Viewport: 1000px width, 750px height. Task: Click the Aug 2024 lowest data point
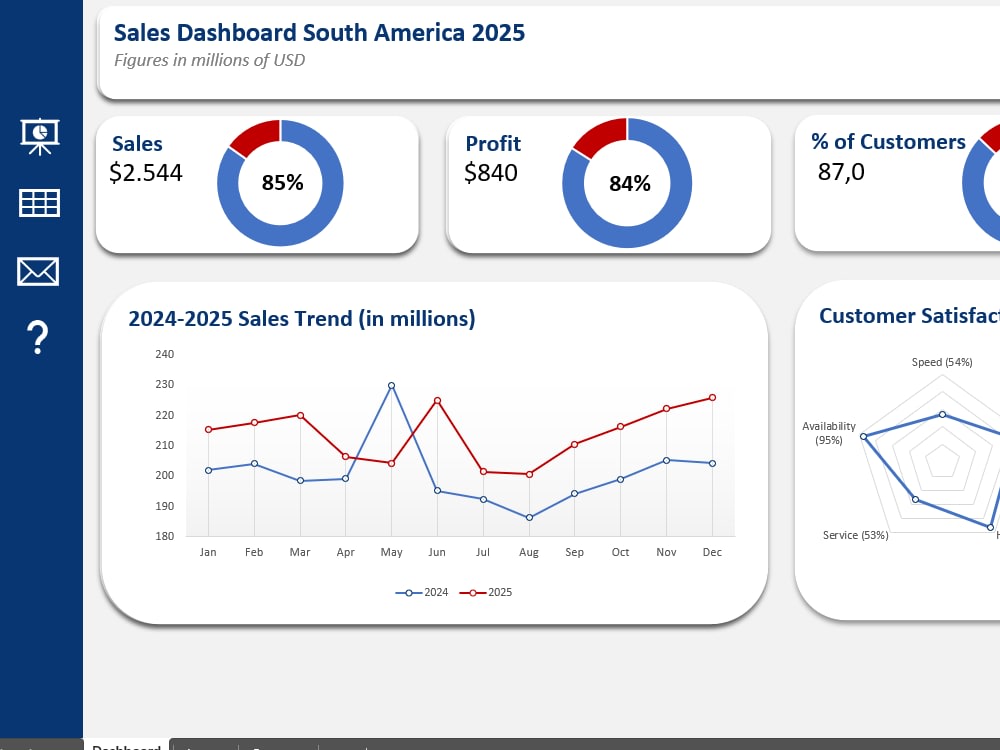pos(529,518)
